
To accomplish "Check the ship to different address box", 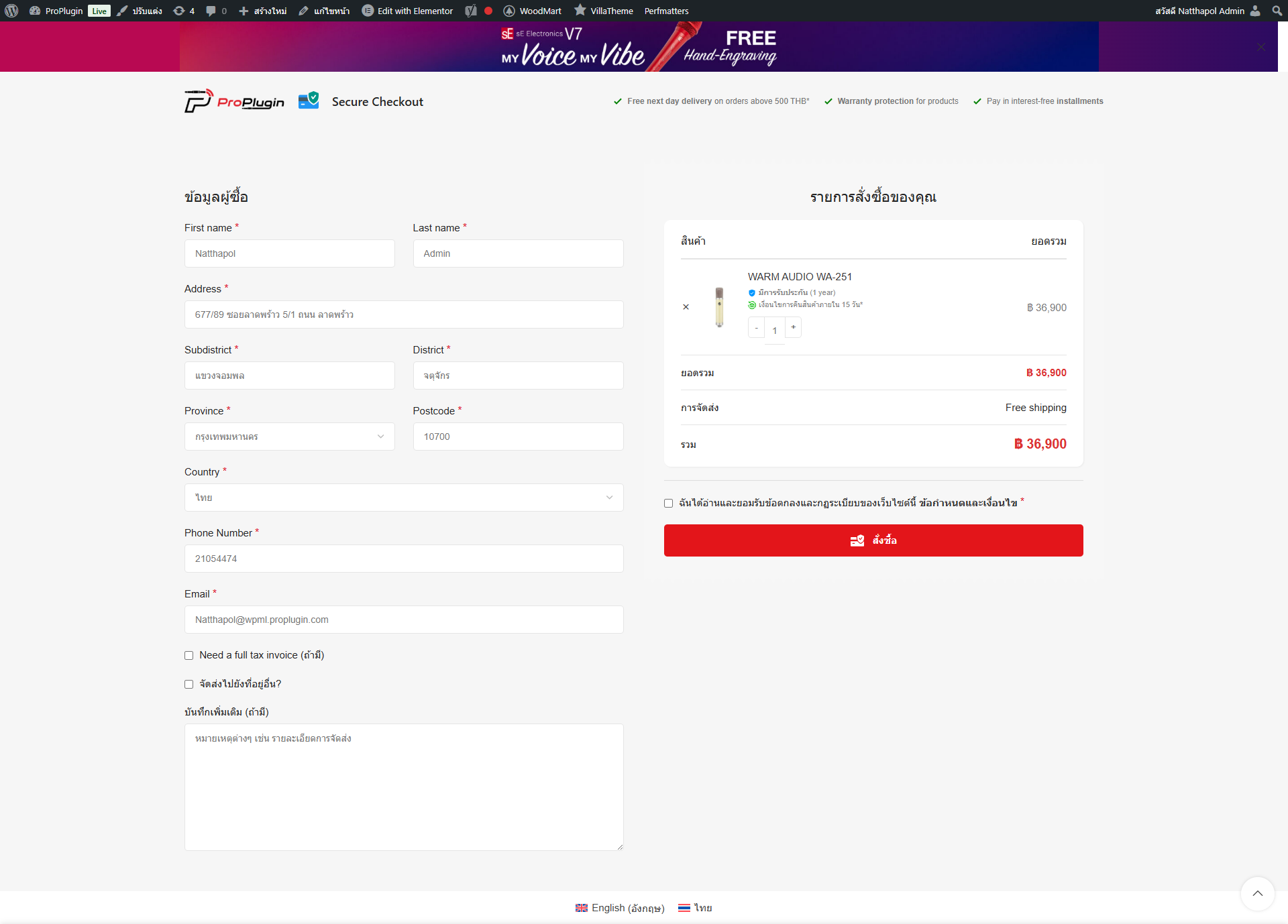I will [189, 685].
